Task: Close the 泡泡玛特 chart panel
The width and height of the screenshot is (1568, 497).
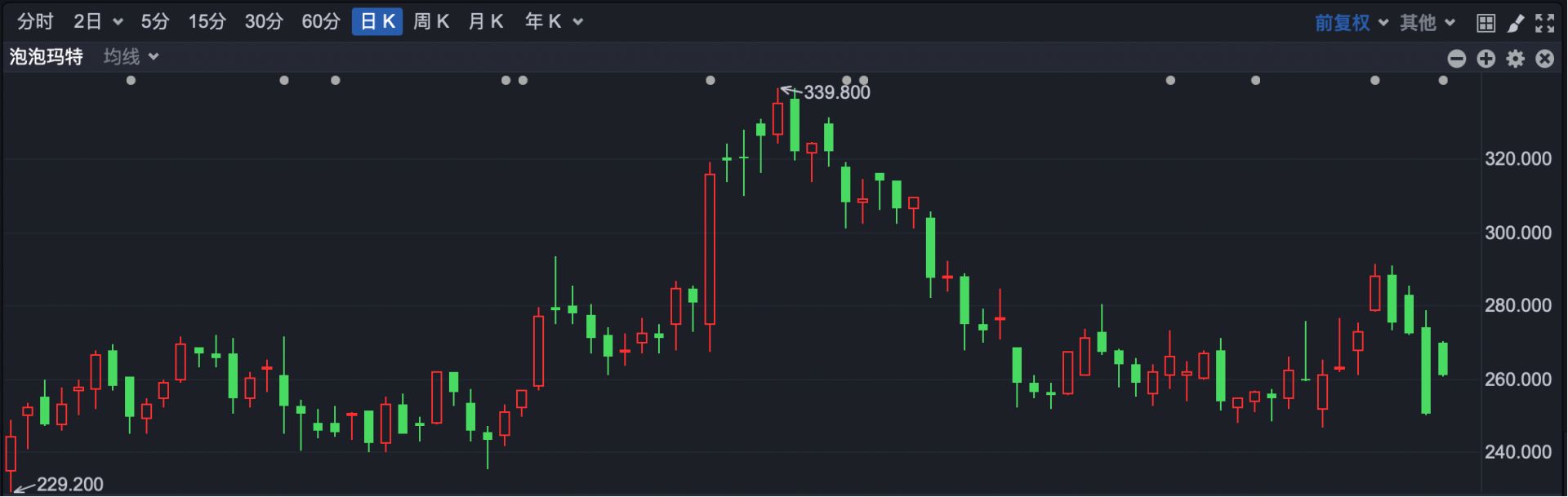Action: pyautogui.click(x=1544, y=59)
